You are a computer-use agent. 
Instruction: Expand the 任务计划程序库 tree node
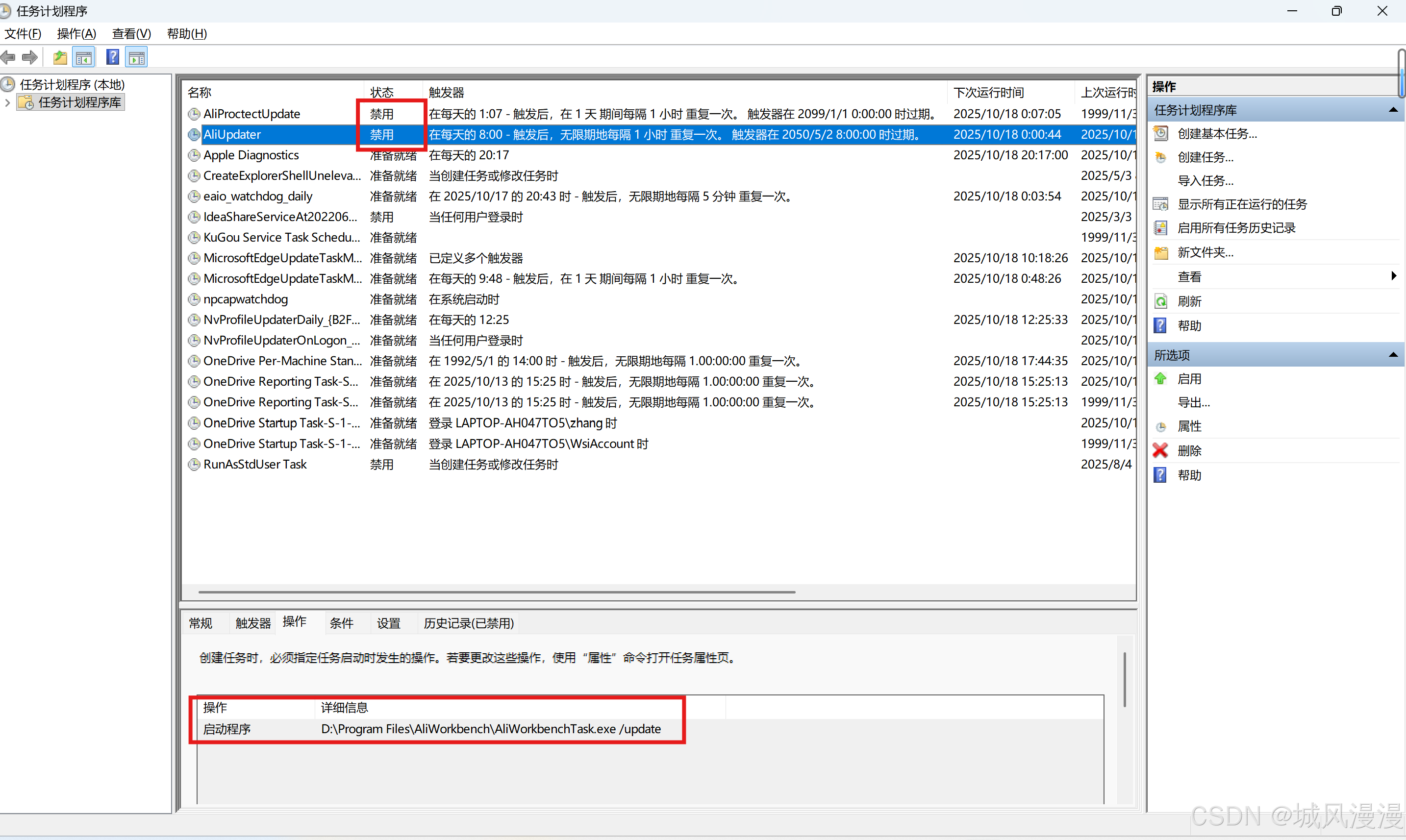point(7,102)
